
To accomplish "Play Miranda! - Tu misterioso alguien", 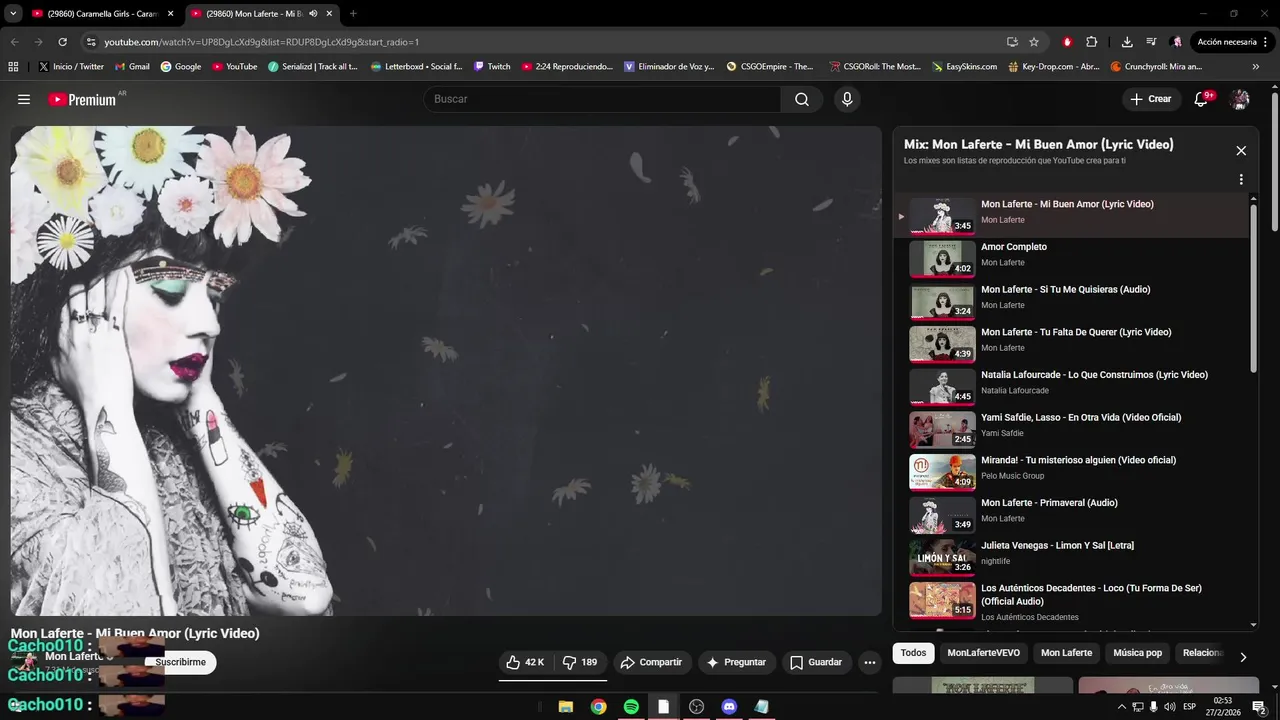I will [x=1070, y=472].
